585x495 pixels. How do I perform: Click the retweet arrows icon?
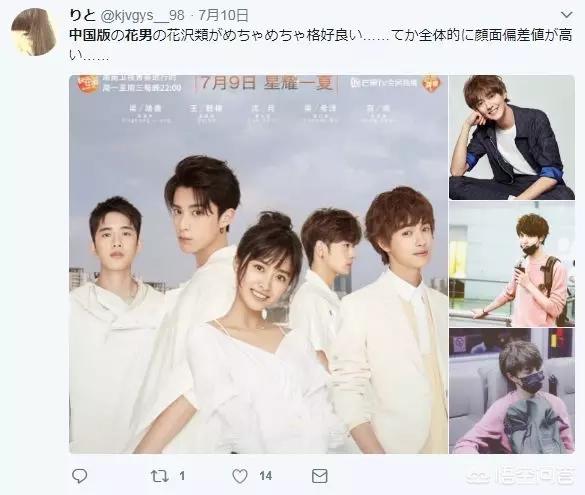pyautogui.click(x=160, y=476)
